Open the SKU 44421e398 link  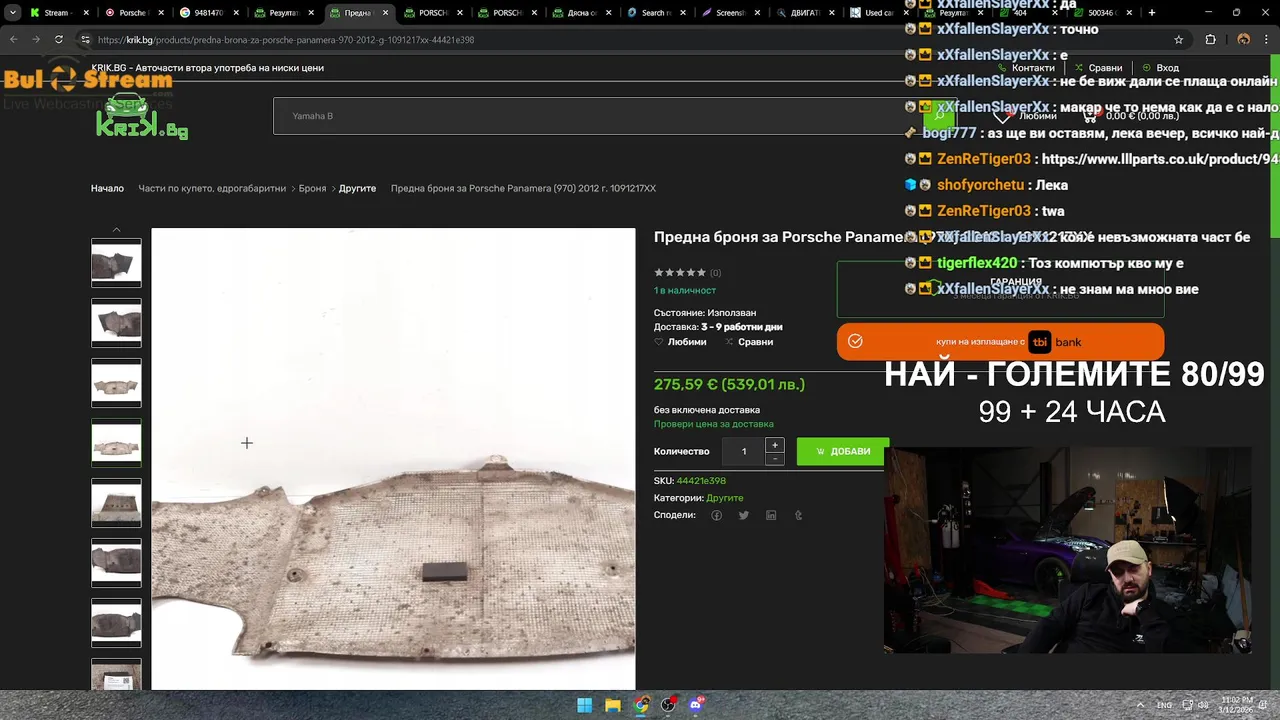pyautogui.click(x=701, y=481)
